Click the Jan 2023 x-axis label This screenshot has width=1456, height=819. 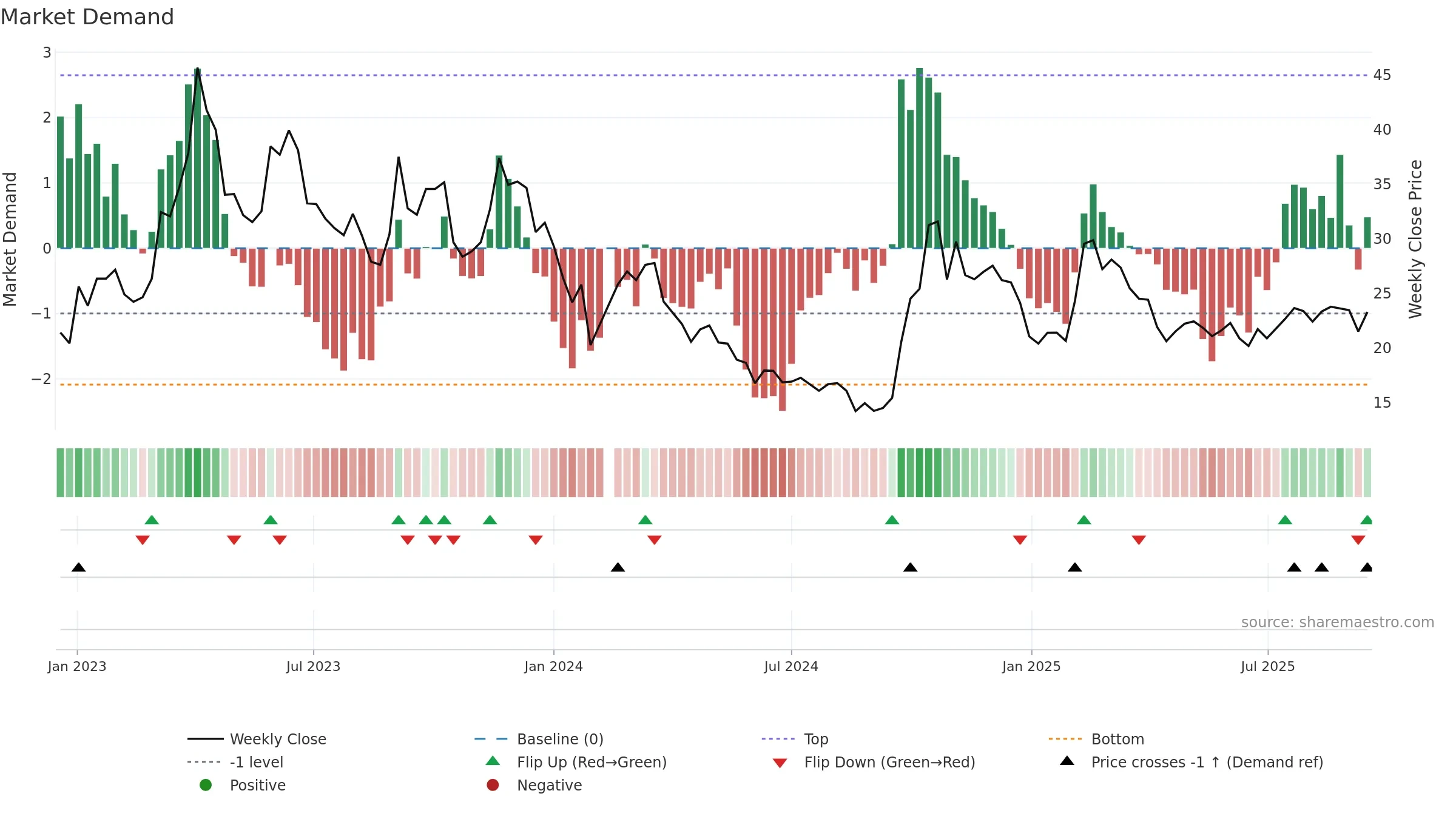pyautogui.click(x=77, y=667)
